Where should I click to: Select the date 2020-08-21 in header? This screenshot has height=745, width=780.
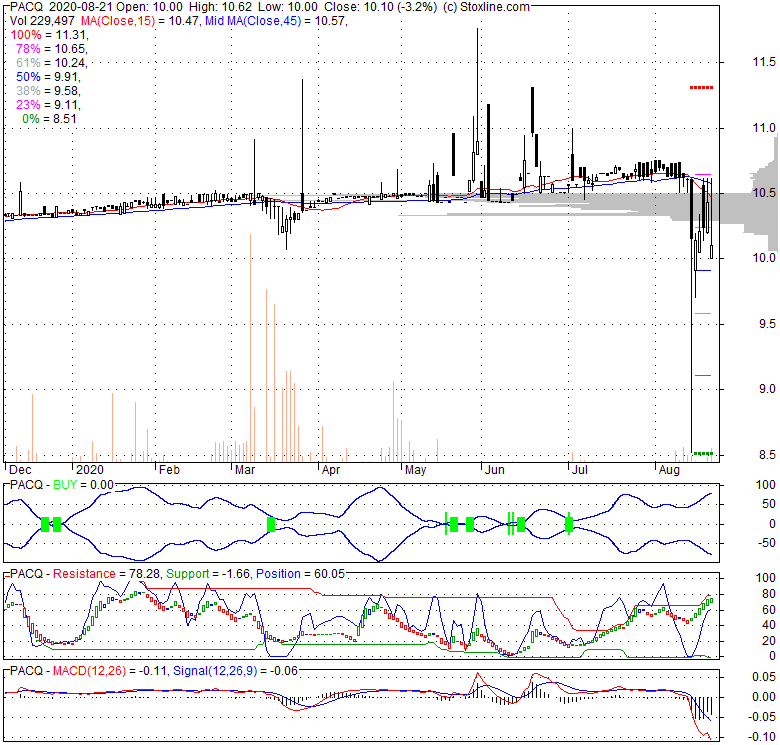tap(82, 7)
